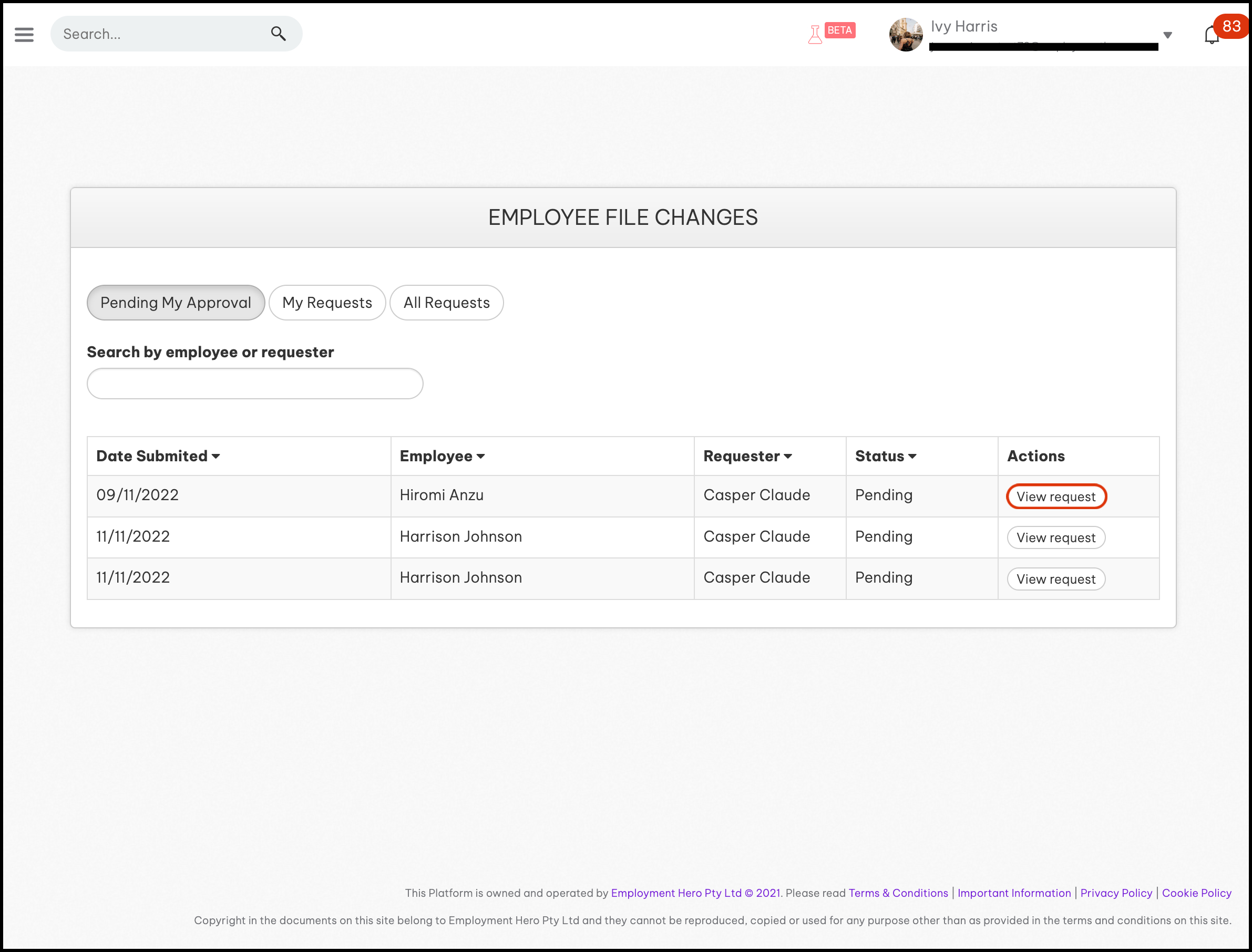Switch to All Requests tab
Viewport: 1252px width, 952px height.
[446, 303]
